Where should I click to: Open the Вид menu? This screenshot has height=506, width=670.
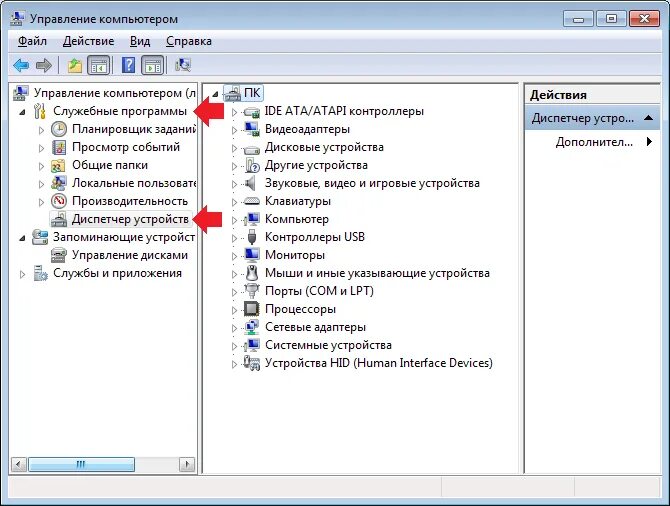pos(140,41)
